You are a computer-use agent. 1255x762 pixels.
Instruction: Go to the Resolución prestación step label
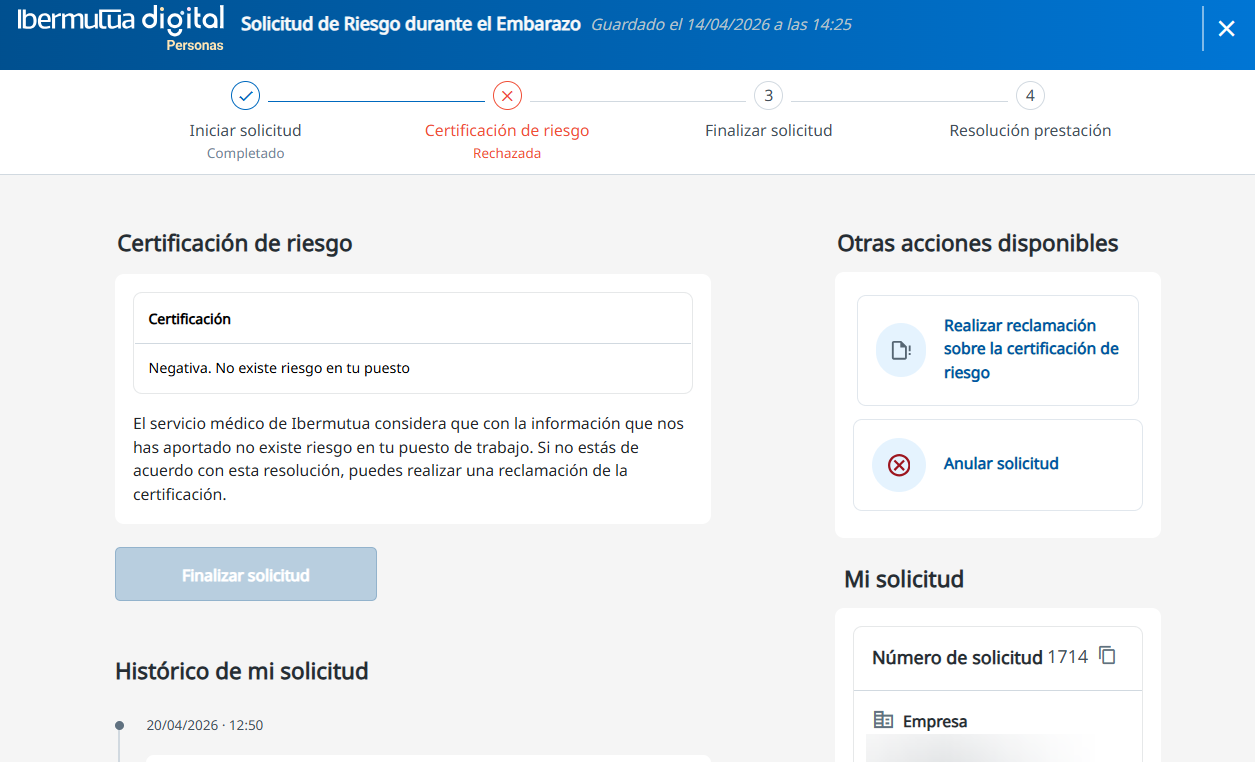tap(1030, 130)
